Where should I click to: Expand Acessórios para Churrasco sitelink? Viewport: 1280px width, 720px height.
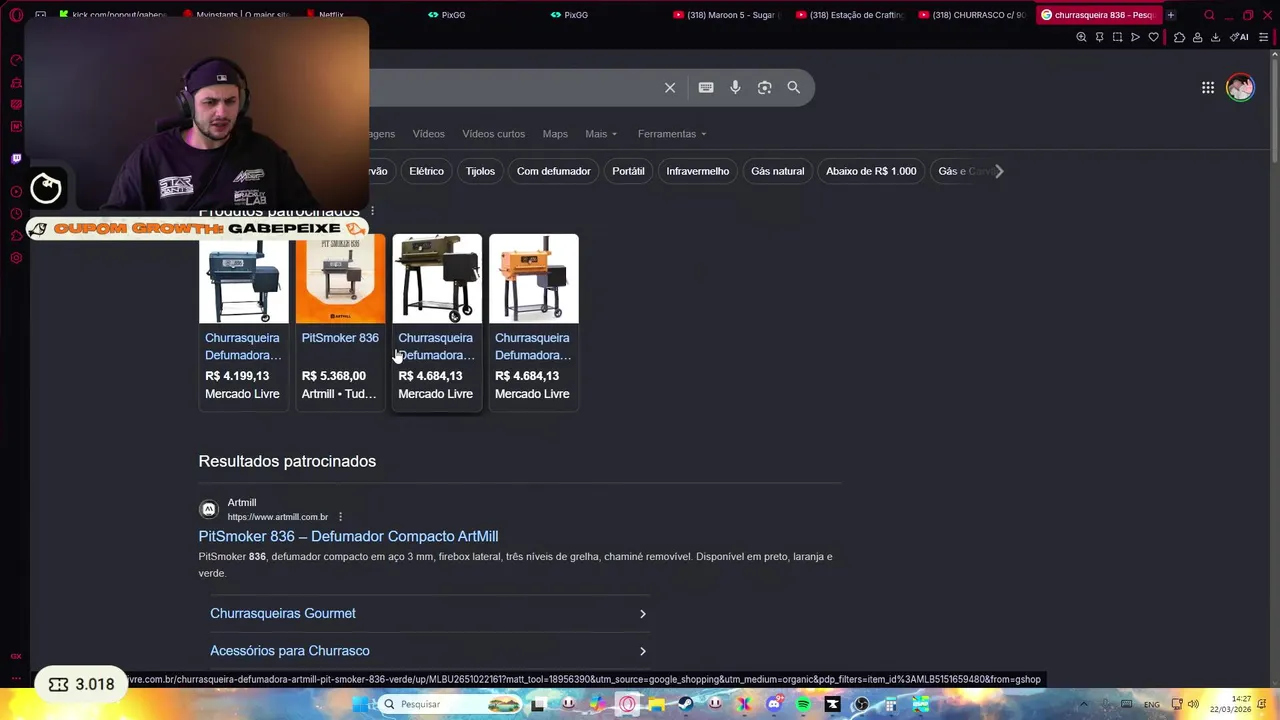pos(428,651)
